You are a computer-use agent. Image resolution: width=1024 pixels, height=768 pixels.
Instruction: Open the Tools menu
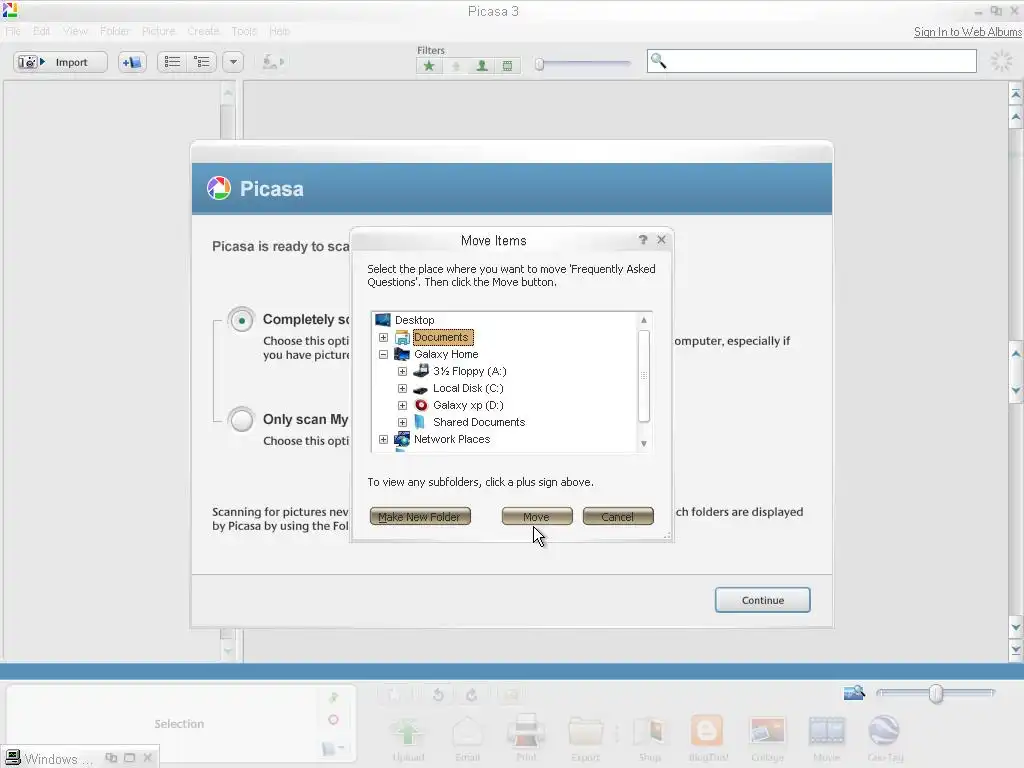coord(244,31)
